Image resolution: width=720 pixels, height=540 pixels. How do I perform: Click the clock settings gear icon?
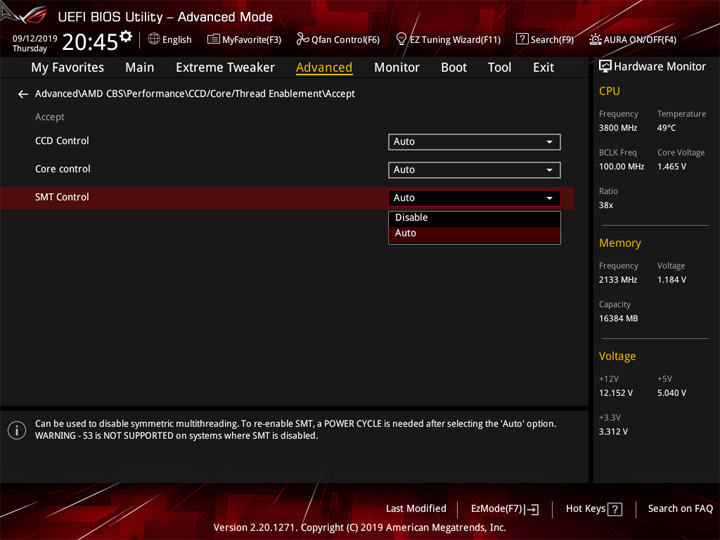(x=126, y=36)
